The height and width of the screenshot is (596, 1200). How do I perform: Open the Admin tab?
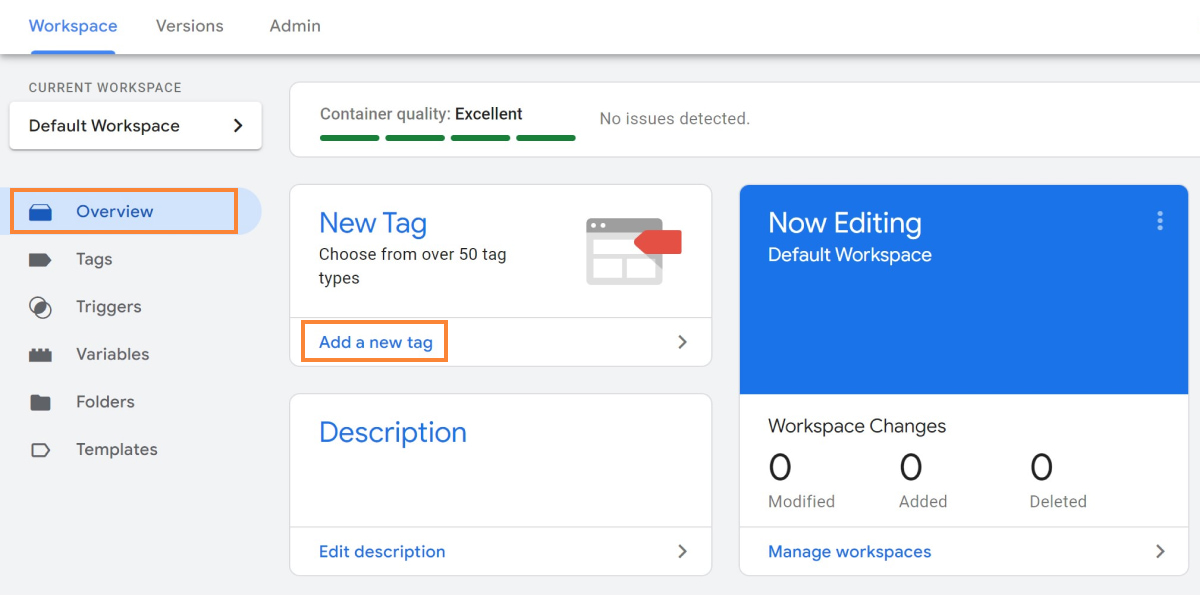click(x=295, y=26)
